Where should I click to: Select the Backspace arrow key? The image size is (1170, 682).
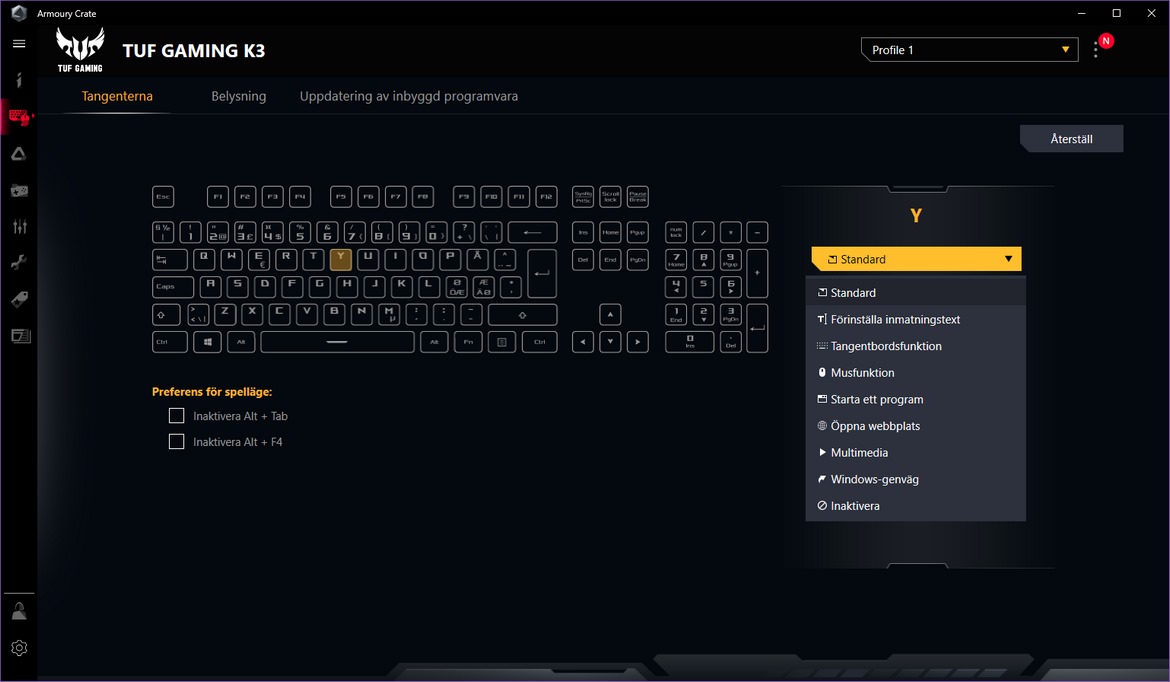click(532, 232)
